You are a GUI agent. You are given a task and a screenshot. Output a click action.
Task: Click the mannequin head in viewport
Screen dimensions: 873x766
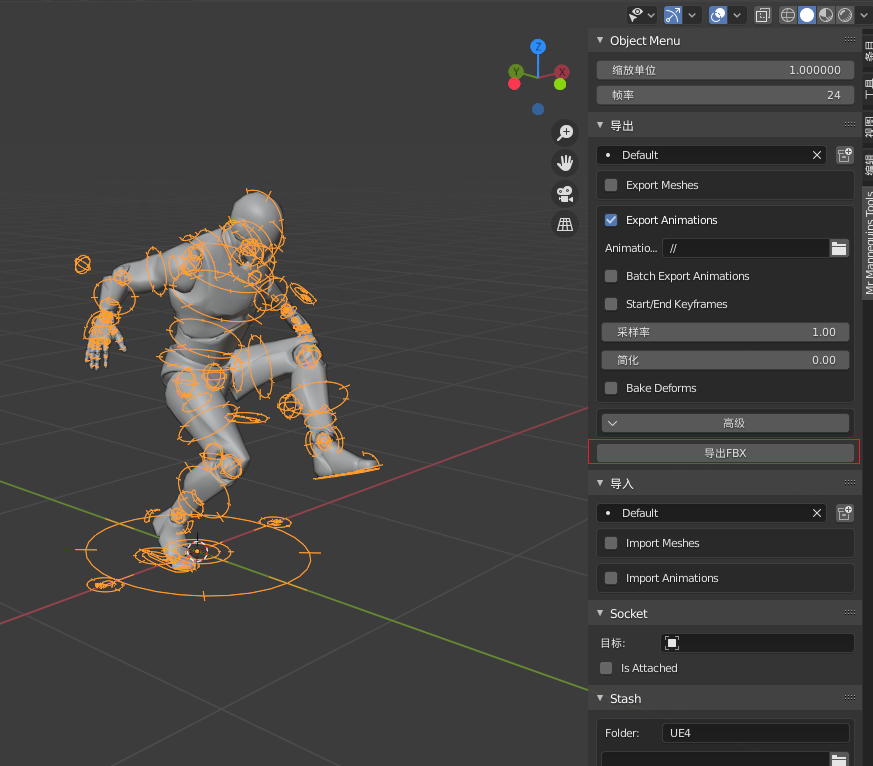pos(257,216)
